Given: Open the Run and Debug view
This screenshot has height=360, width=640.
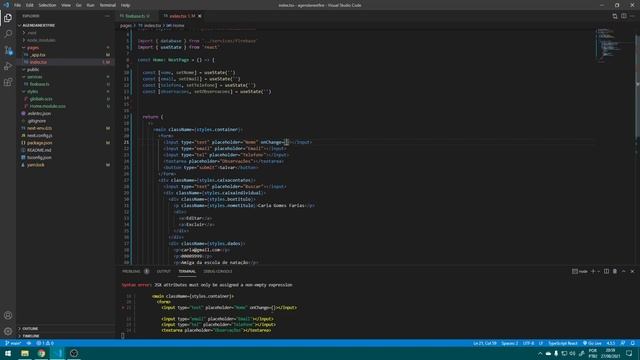Looking at the screenshot, I should (8, 66).
